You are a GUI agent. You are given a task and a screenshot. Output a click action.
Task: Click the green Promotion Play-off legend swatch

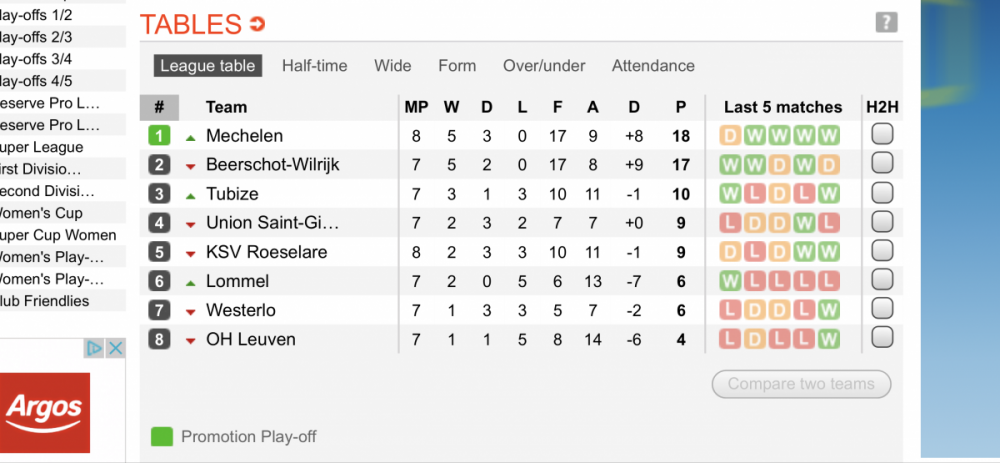[162, 437]
